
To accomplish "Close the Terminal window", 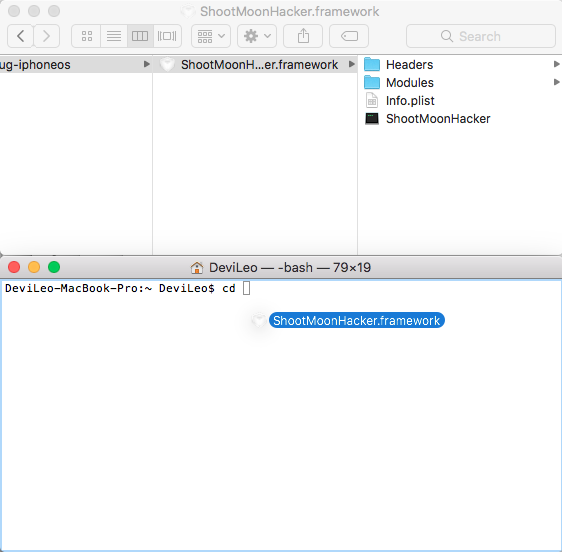I will (14, 267).
